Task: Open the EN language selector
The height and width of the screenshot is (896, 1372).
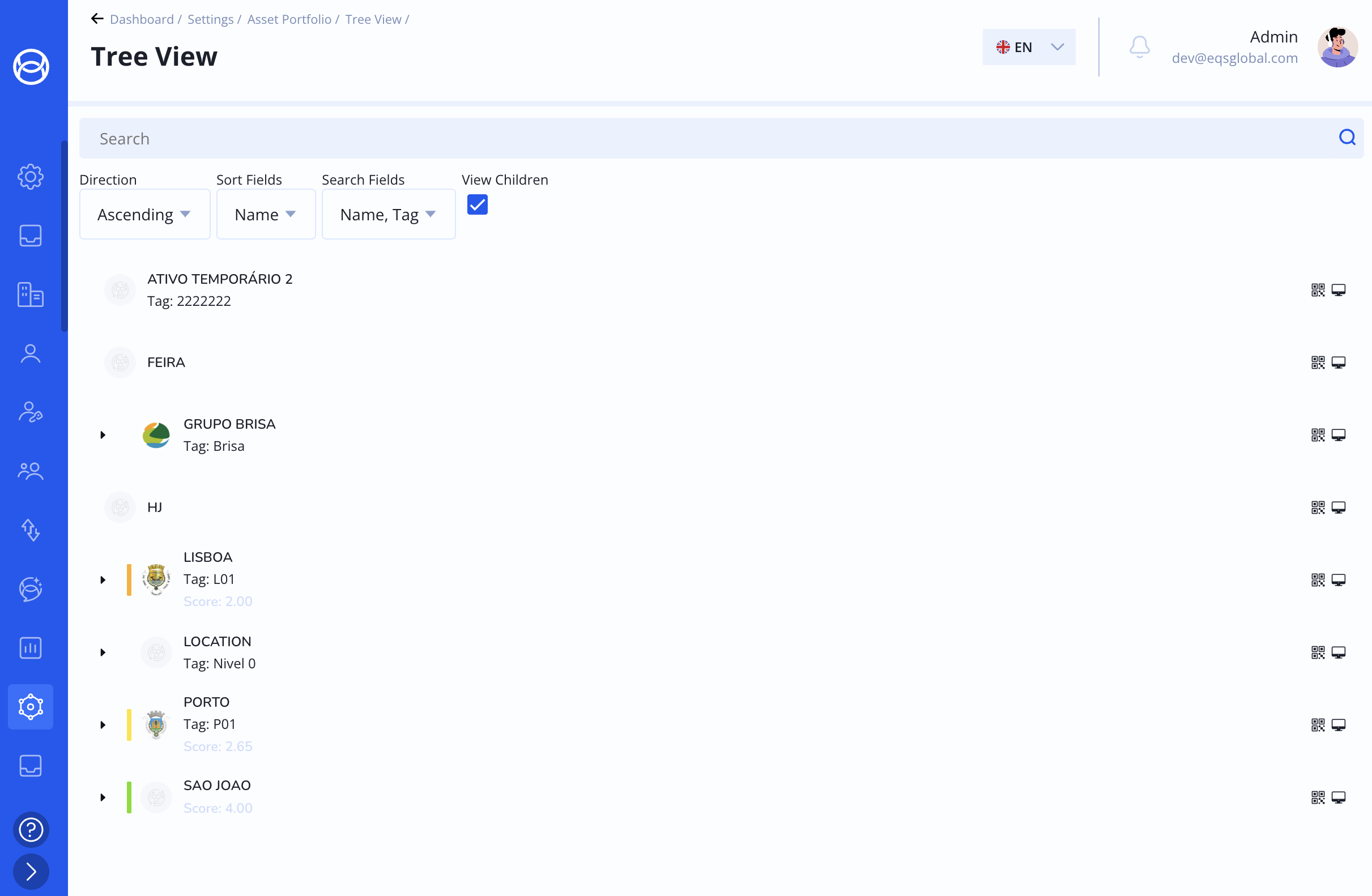Action: (1028, 47)
